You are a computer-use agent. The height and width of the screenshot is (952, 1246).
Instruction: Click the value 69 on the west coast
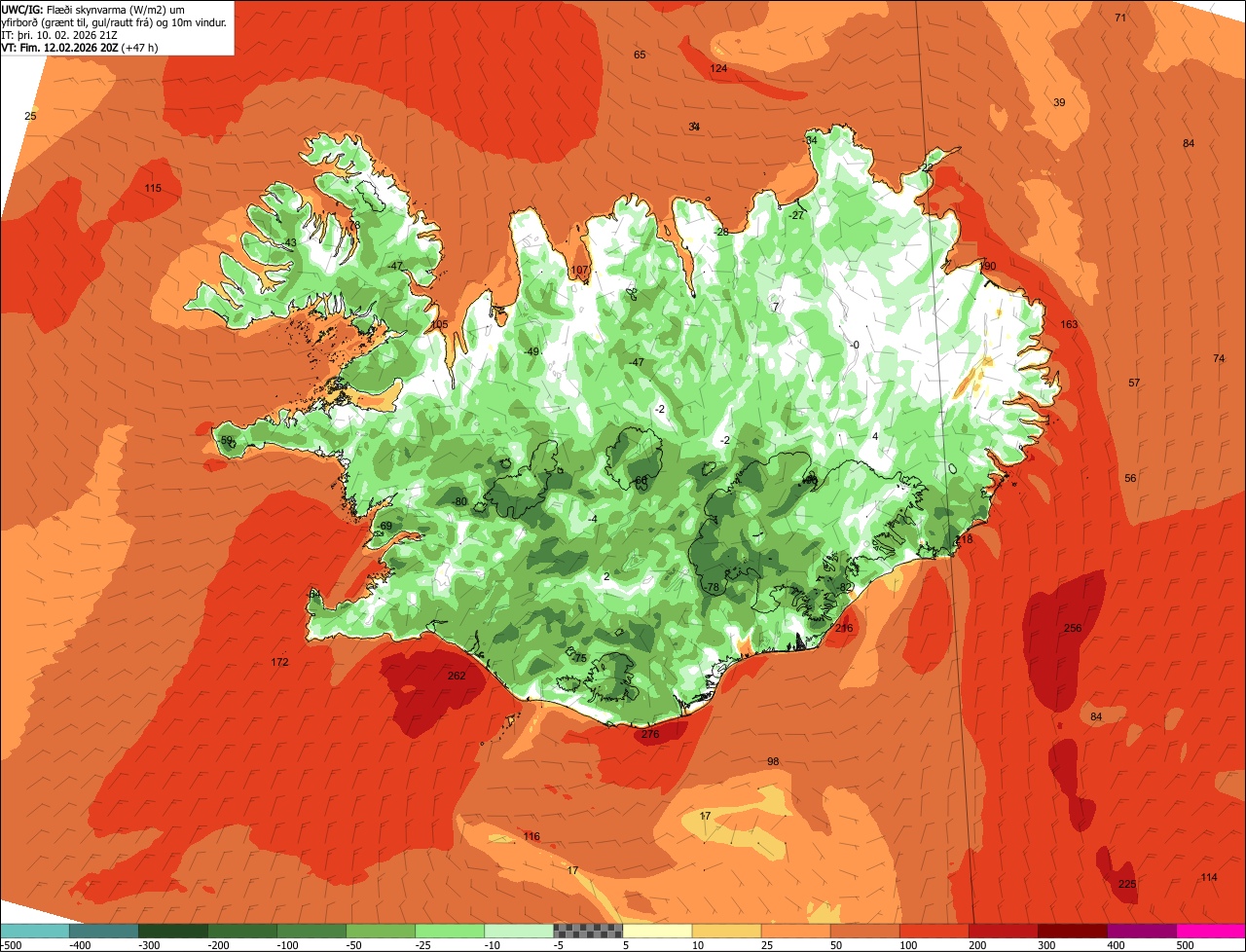385,526
